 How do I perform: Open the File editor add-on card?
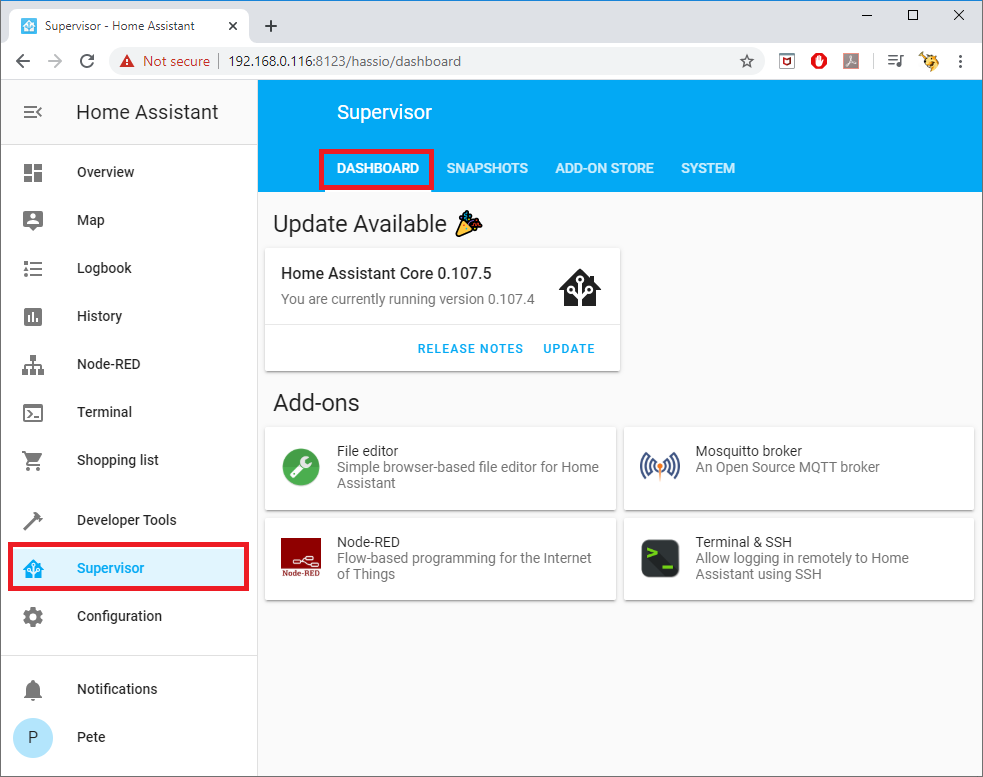click(440, 468)
